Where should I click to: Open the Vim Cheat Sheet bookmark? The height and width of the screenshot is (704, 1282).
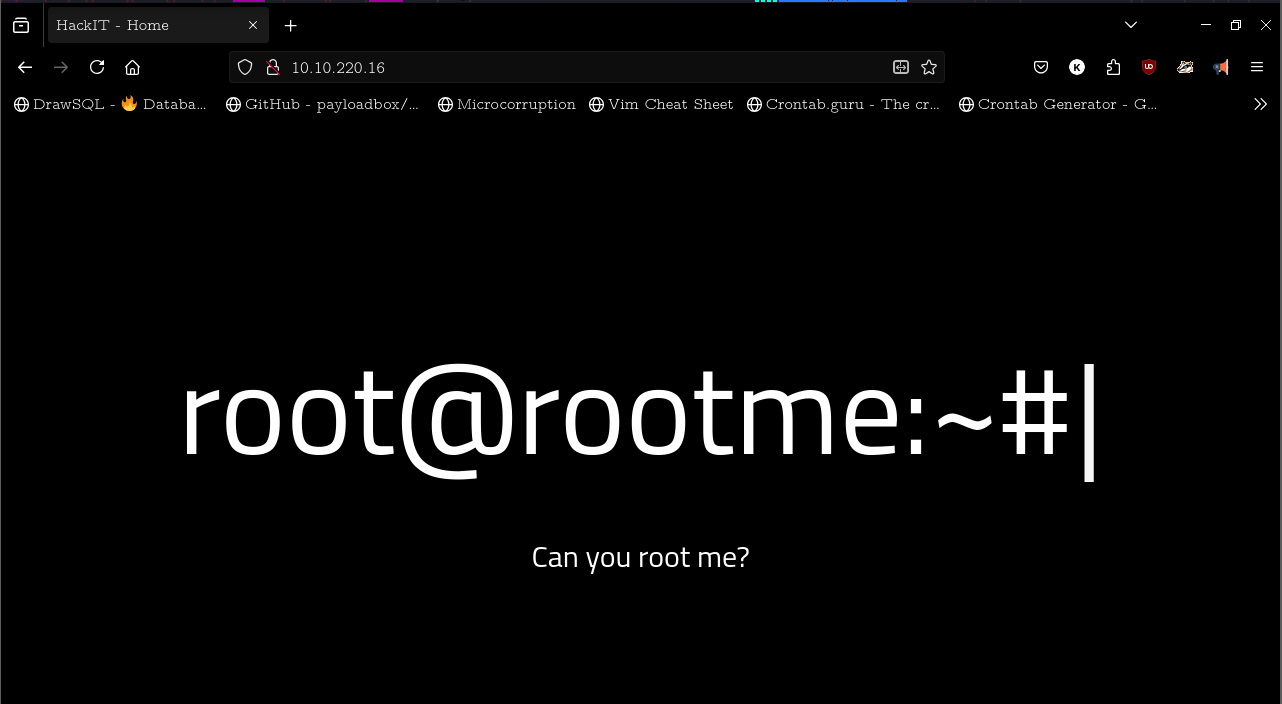(661, 104)
